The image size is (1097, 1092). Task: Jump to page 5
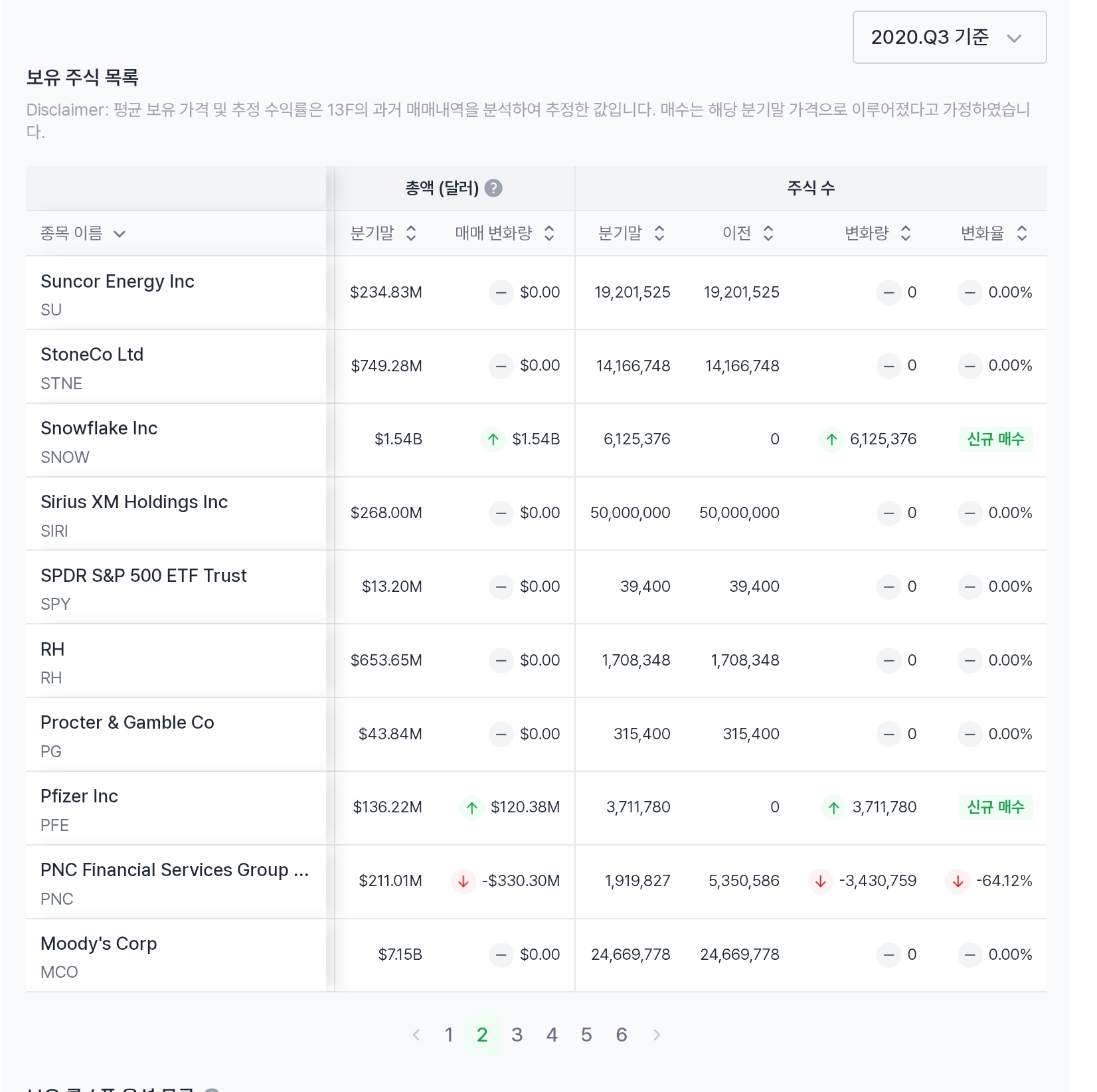coord(586,1035)
